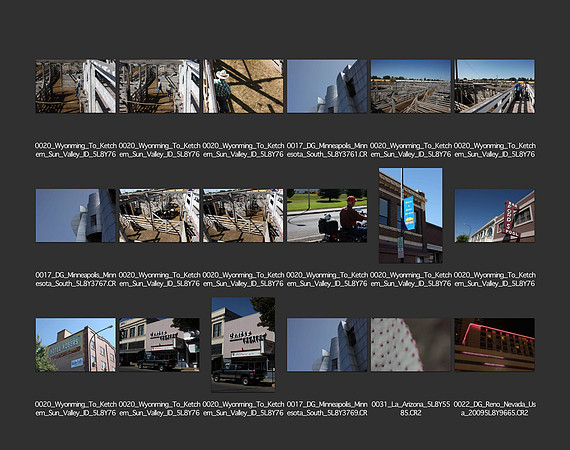The height and width of the screenshot is (450, 570).
Task: Open wide stockyard pens thumbnail under blue sky
Action: (411, 86)
